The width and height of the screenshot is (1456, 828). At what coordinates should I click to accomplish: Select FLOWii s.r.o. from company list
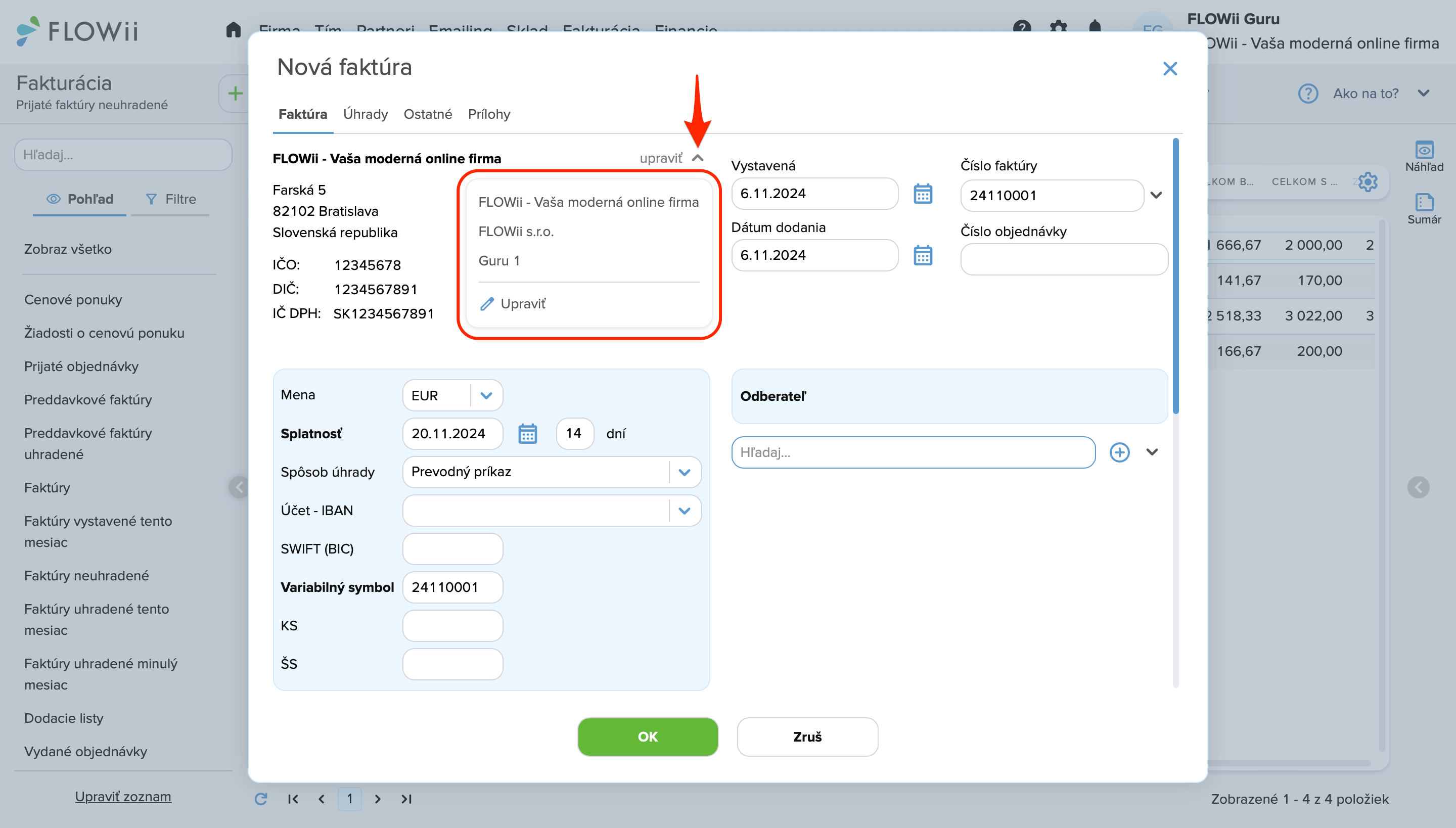coord(516,232)
